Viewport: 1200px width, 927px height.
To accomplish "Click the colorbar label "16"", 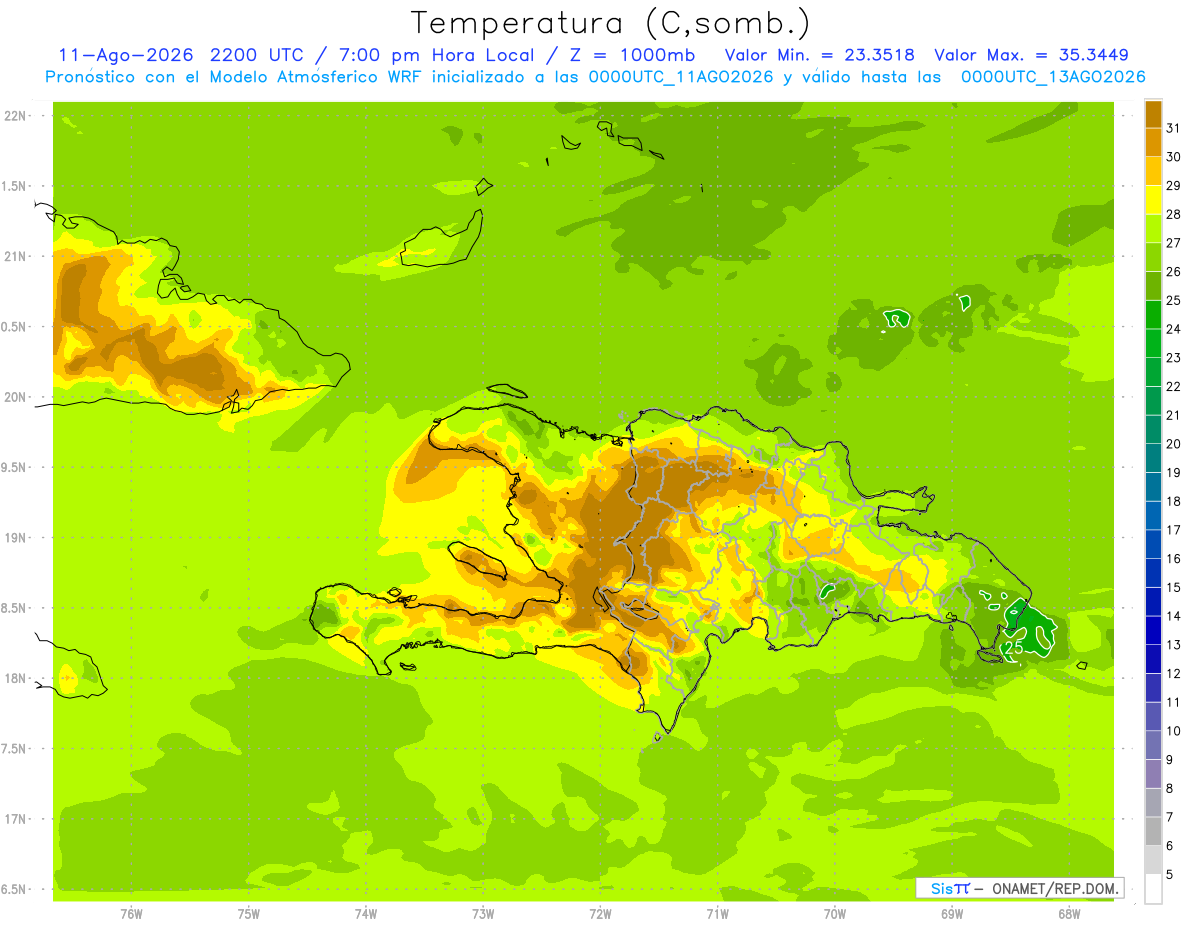I will tap(1174, 559).
